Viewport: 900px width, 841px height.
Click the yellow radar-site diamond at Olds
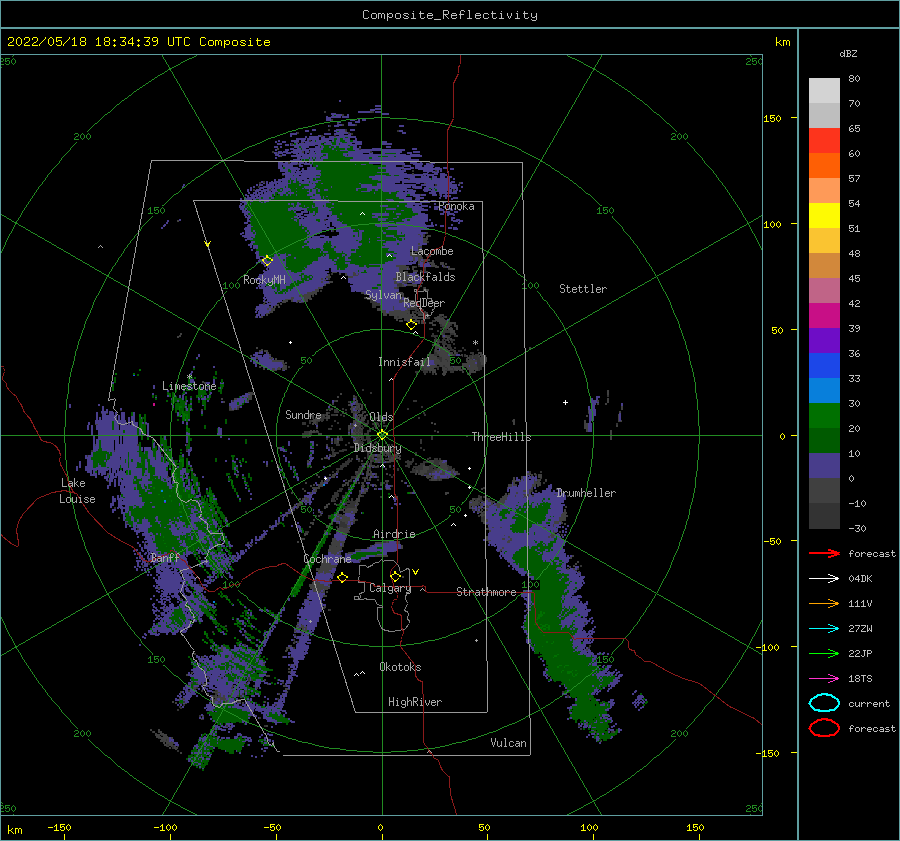click(382, 435)
